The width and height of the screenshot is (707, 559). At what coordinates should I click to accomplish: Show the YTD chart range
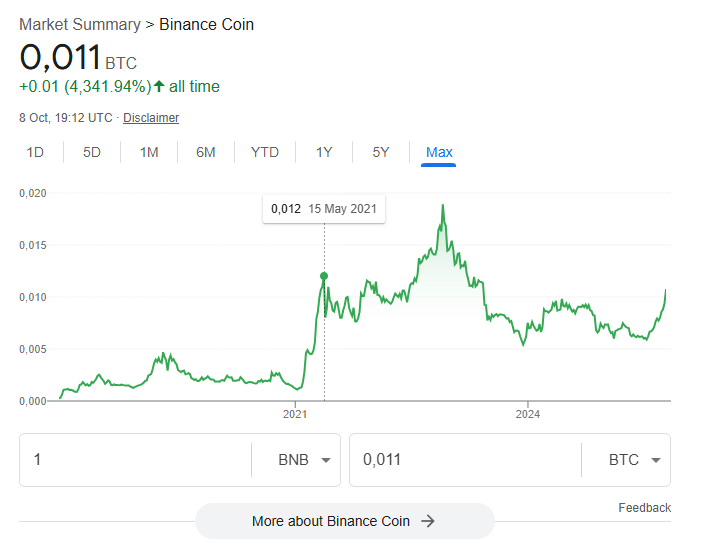pyautogui.click(x=265, y=152)
